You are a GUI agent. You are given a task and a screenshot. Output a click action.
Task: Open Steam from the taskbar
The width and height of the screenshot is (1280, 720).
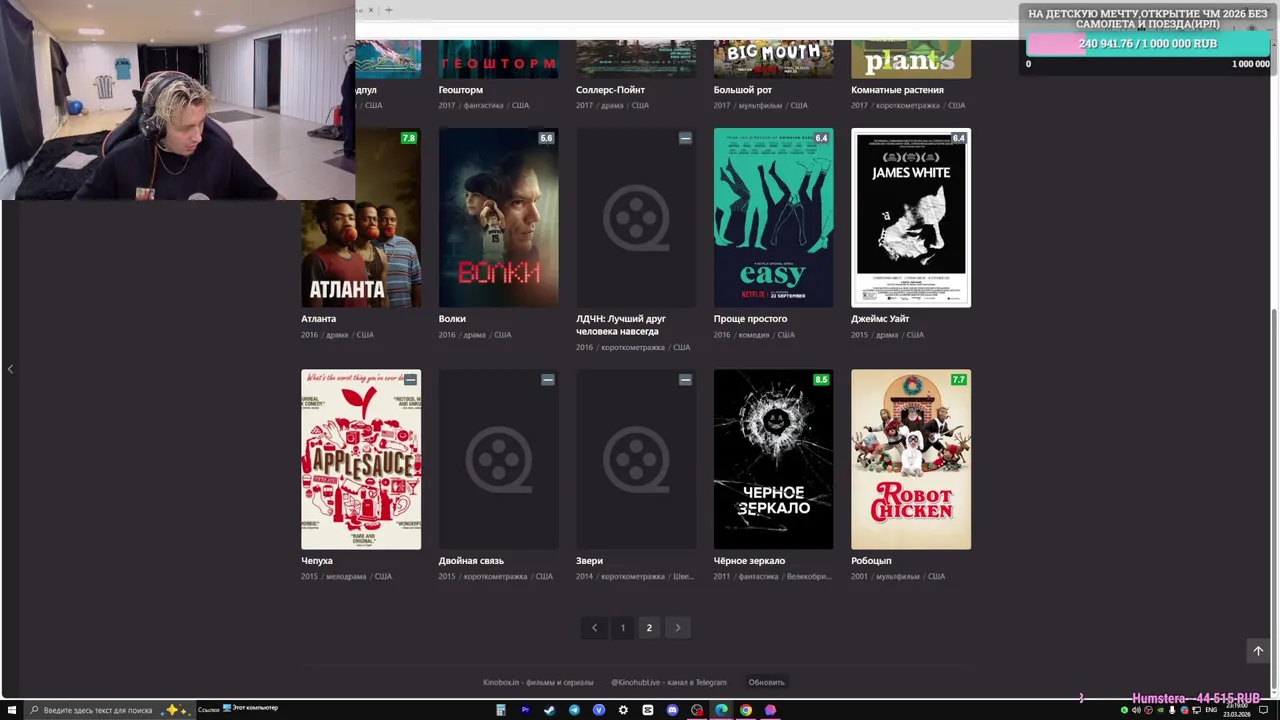coord(549,710)
